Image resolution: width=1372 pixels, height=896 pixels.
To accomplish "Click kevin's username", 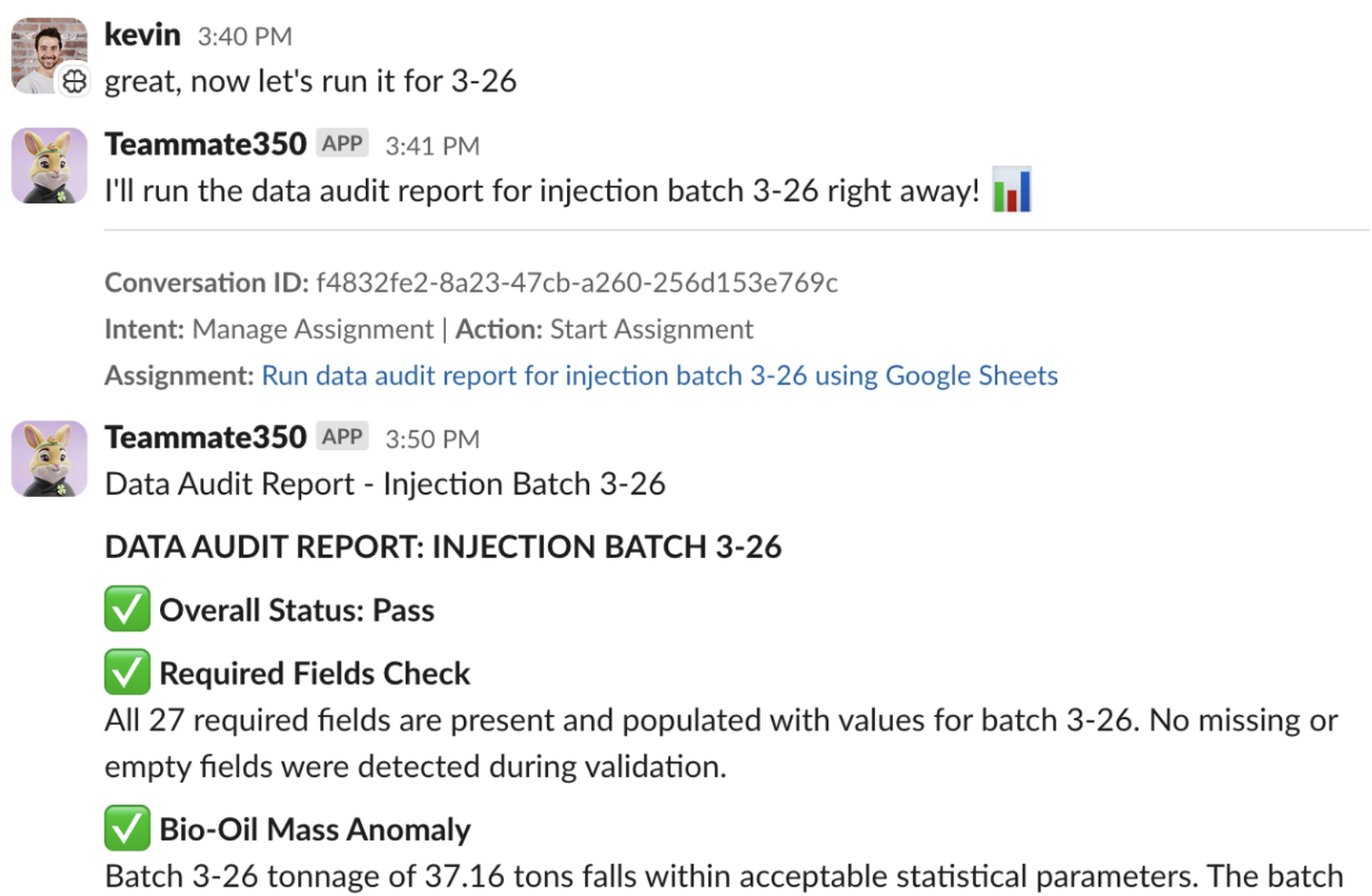I will [143, 34].
